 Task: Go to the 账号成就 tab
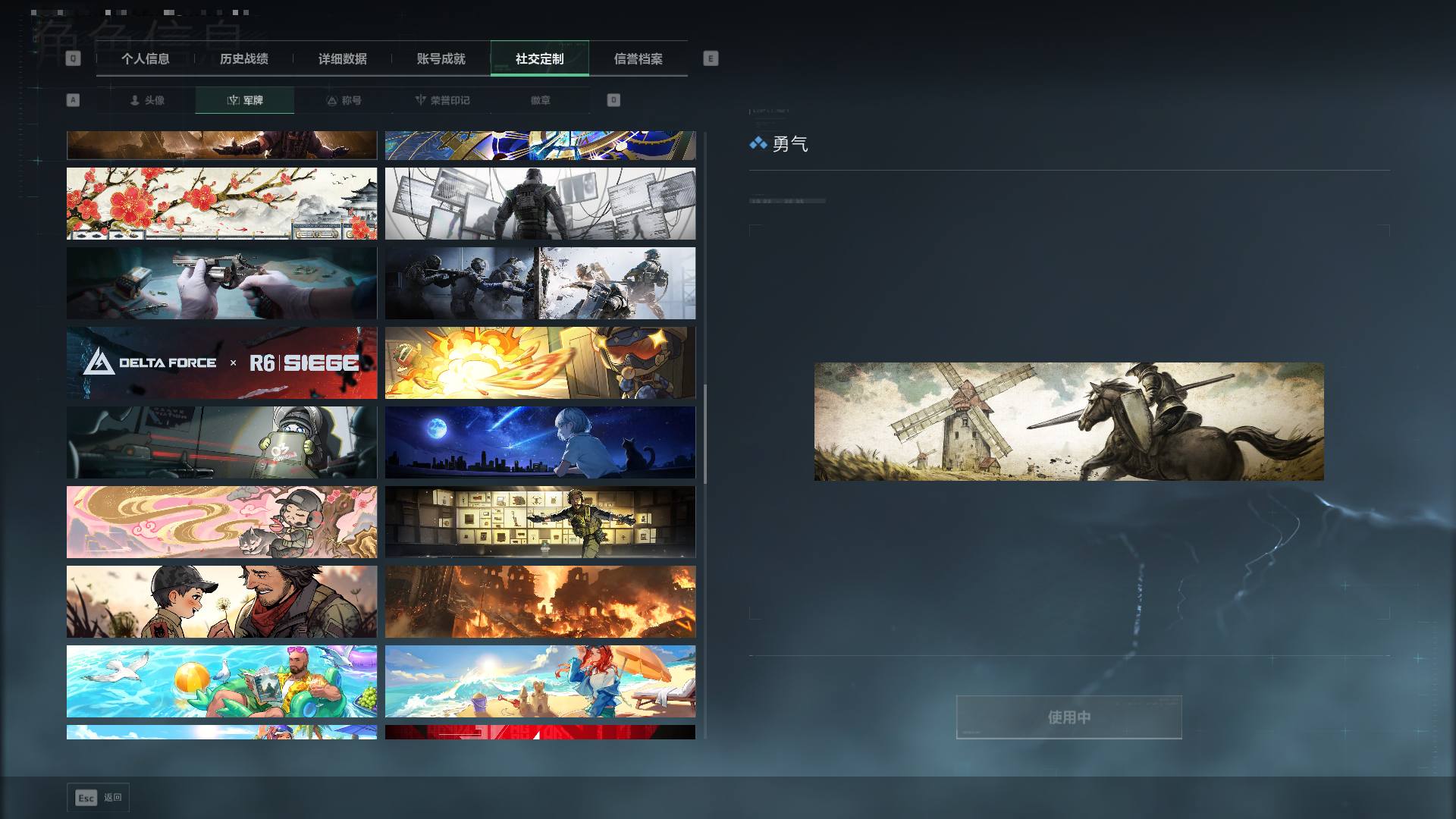pos(441,58)
